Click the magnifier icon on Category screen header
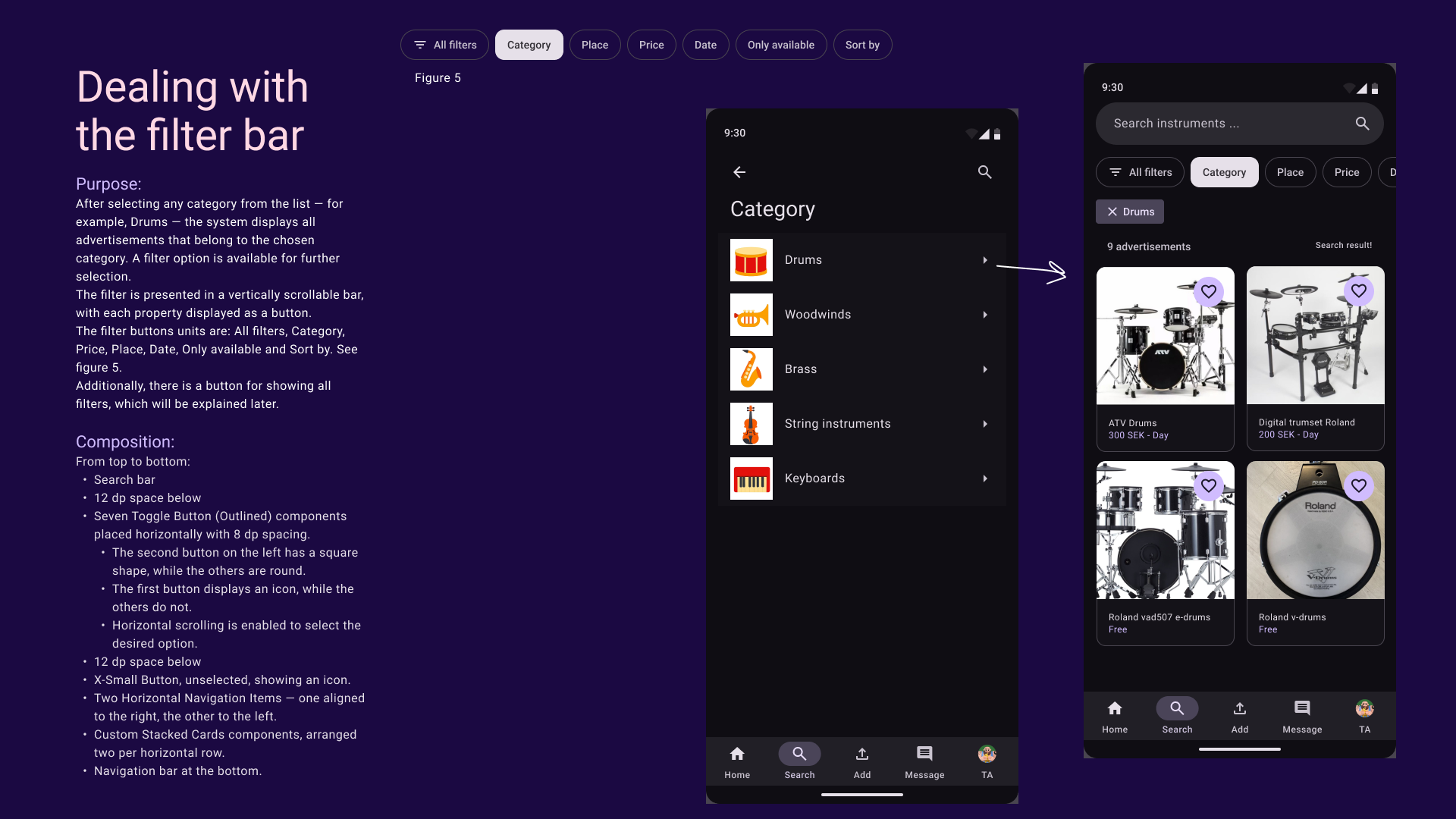1456x819 pixels. coord(984,172)
